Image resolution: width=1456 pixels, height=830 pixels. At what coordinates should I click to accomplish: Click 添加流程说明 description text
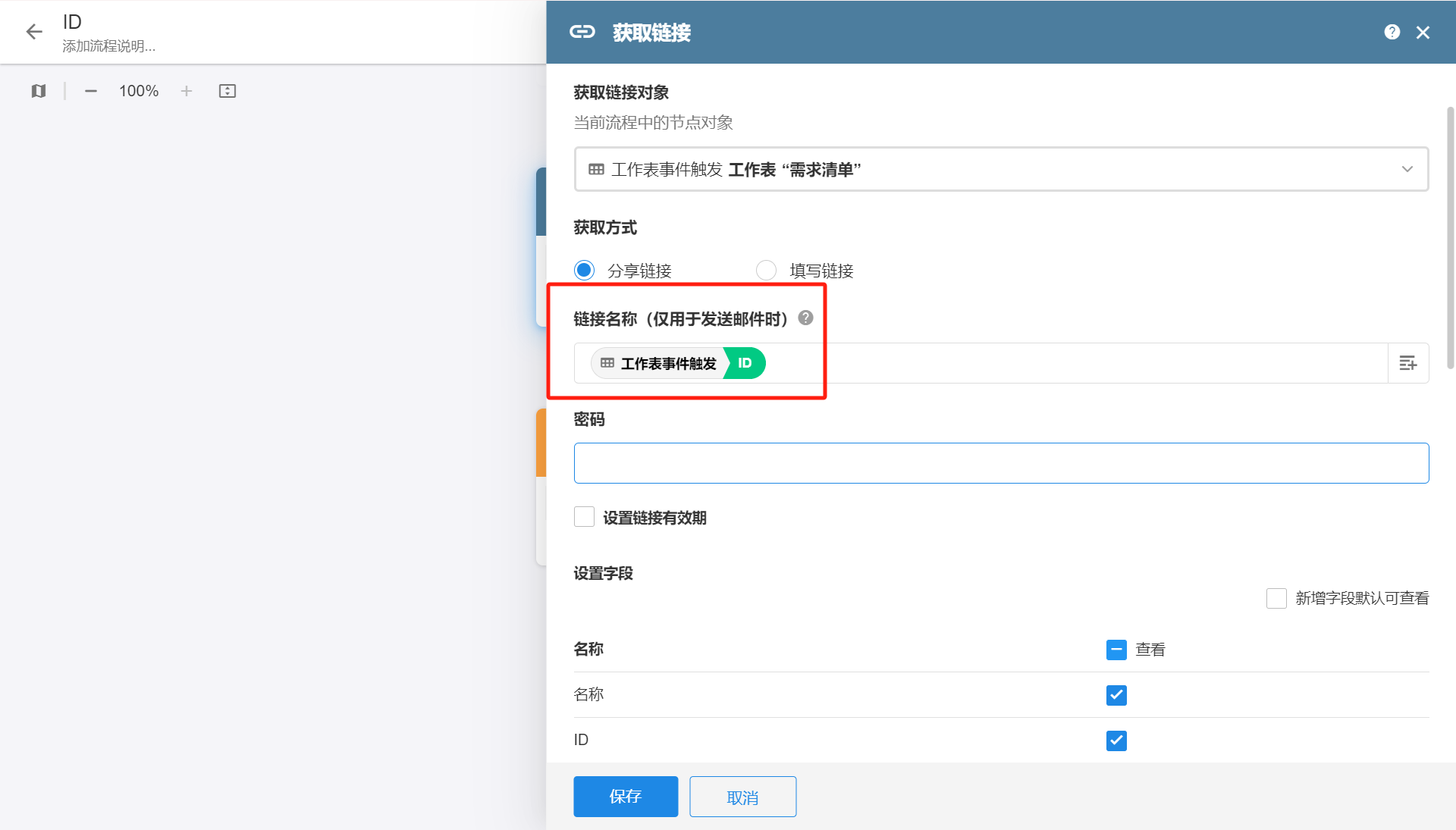109,46
